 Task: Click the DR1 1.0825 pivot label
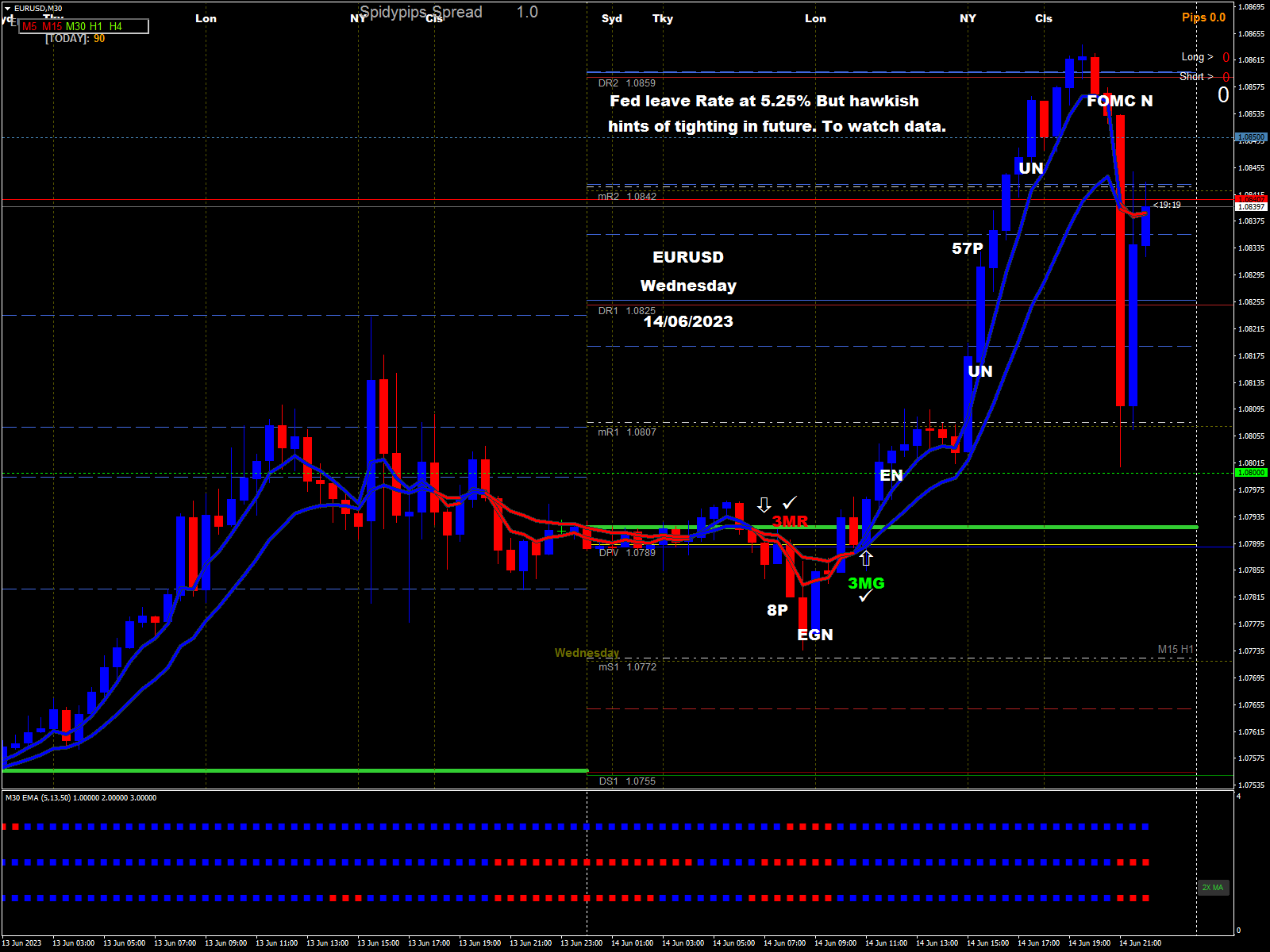[x=627, y=311]
